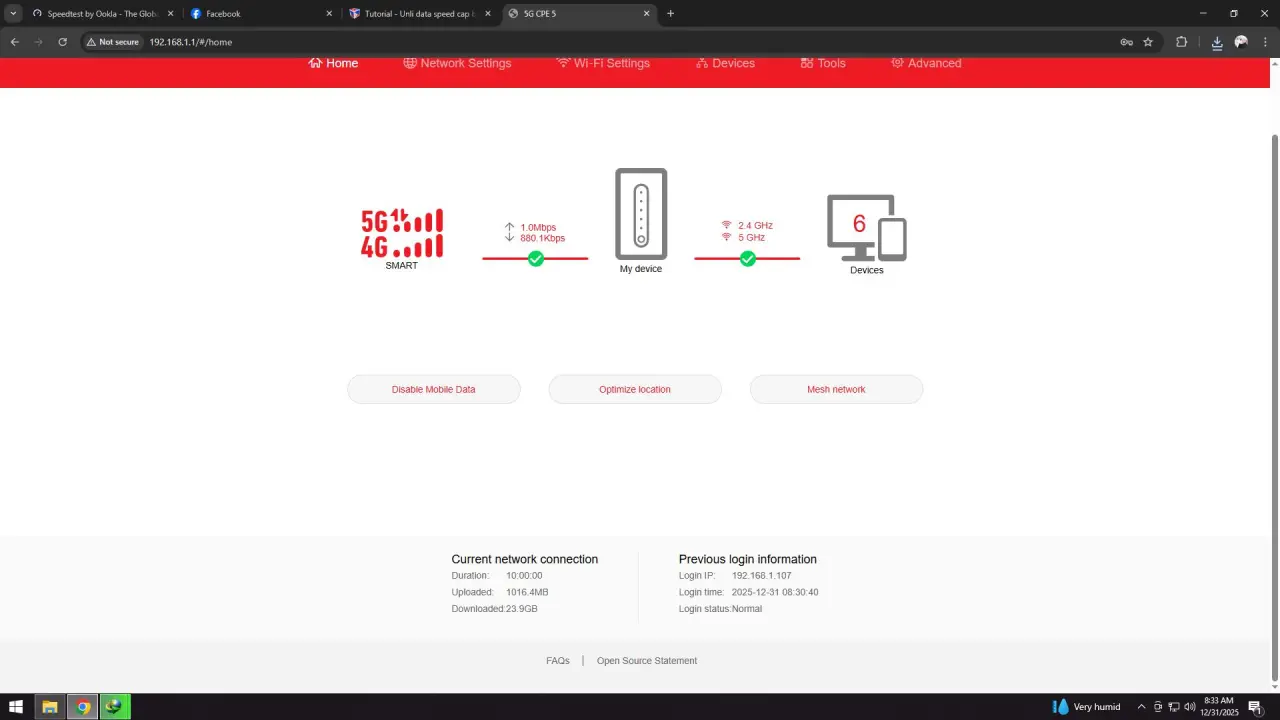This screenshot has width=1280, height=720.
Task: Click the connected devices icon showing 6
Action: click(x=867, y=227)
